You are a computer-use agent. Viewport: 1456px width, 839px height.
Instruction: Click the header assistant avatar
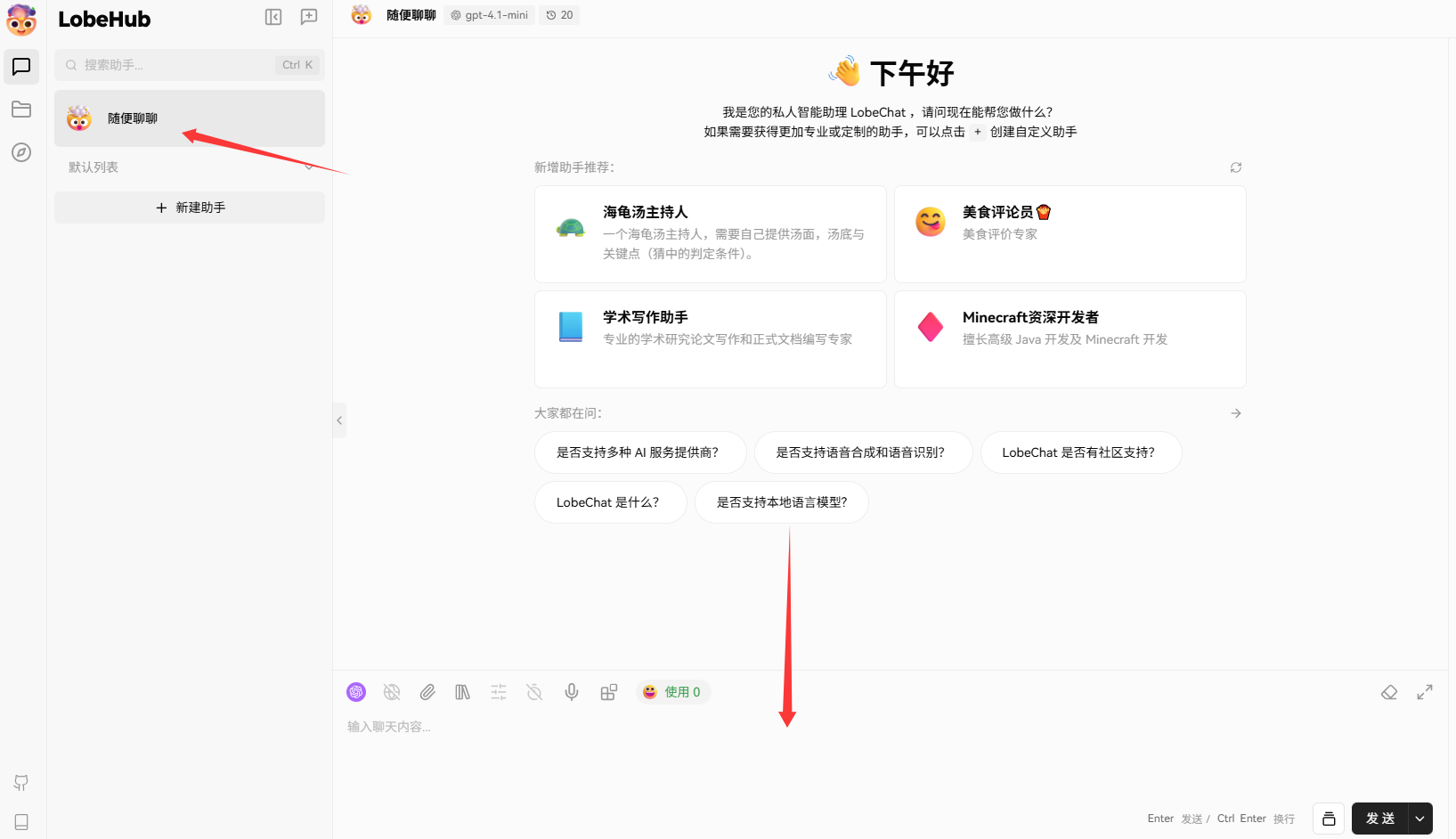pyautogui.click(x=361, y=15)
